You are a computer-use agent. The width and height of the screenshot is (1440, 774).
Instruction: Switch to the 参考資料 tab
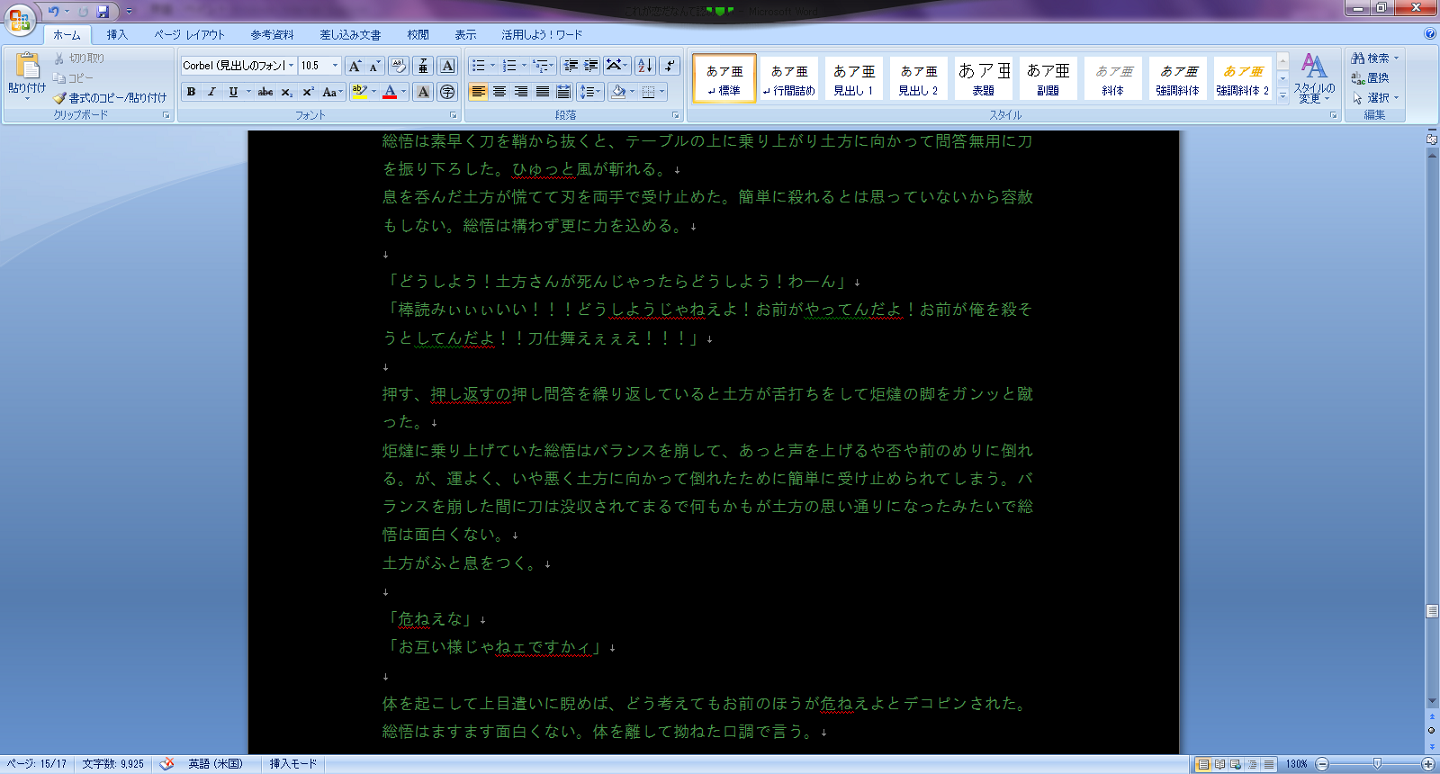pos(273,35)
